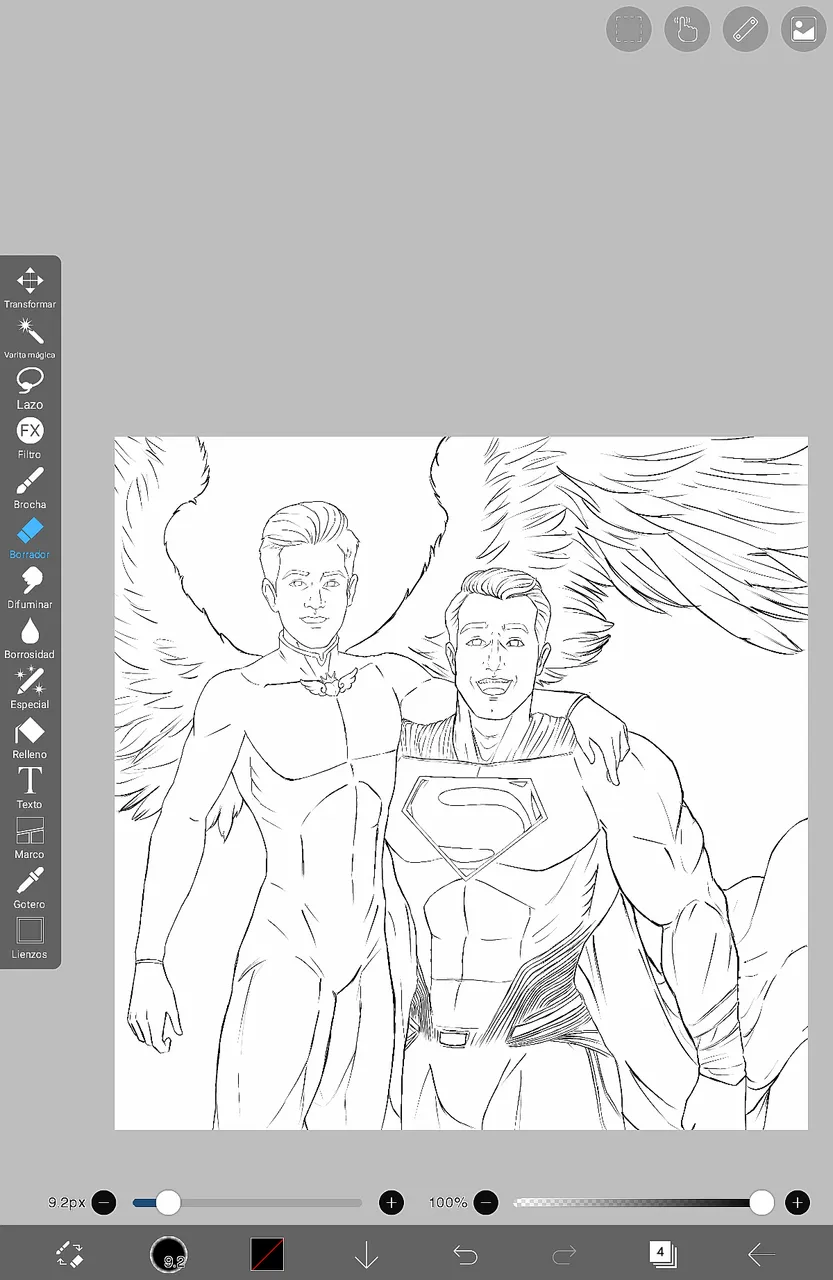Increase brush size with plus button
Screen dimensions: 833x1280
pos(392,1202)
